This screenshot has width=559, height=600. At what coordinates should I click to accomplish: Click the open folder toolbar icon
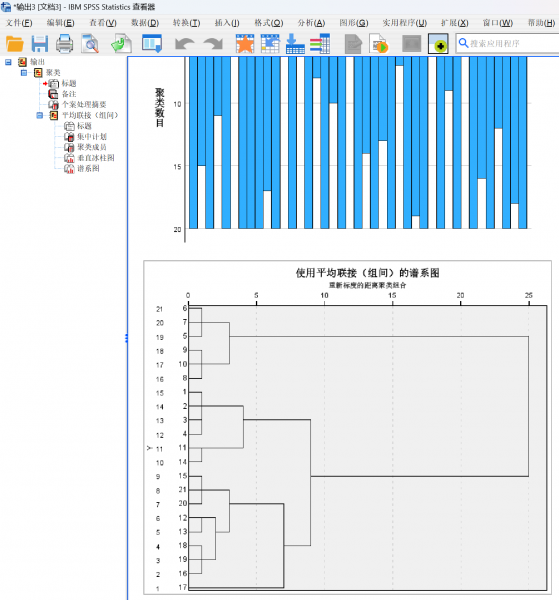[15, 44]
